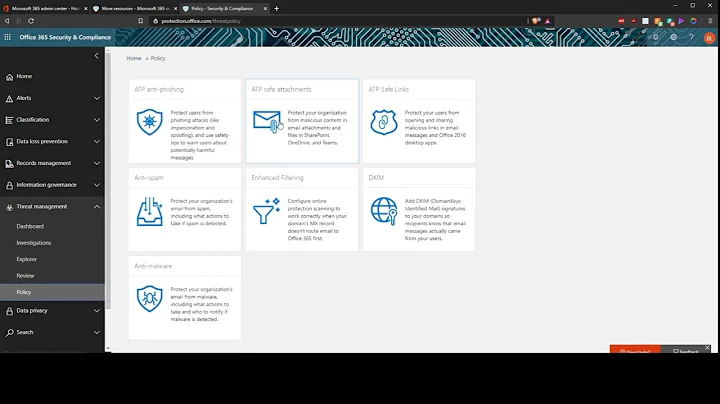
Task: Expand the Search section chevron
Action: pos(96,332)
